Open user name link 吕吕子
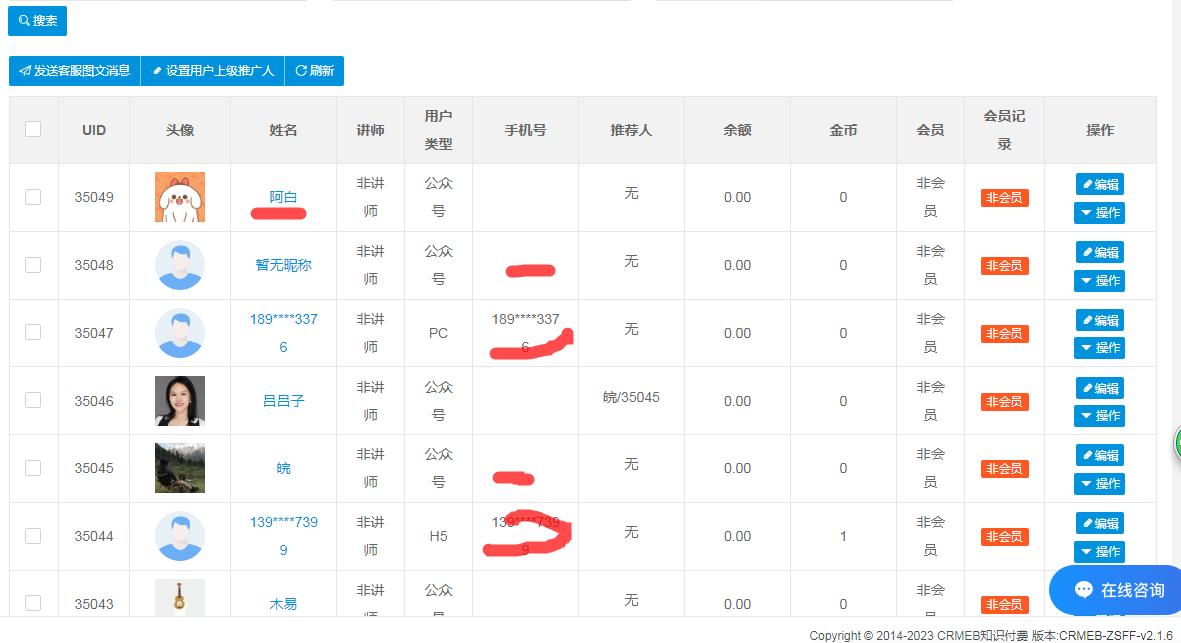 coord(283,401)
